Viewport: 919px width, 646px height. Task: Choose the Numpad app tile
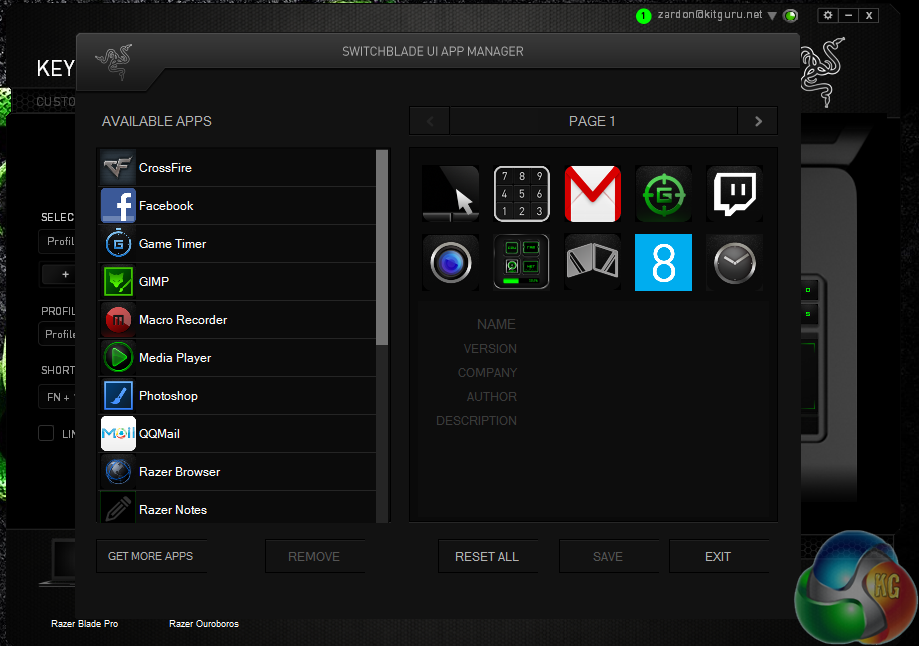(x=522, y=193)
